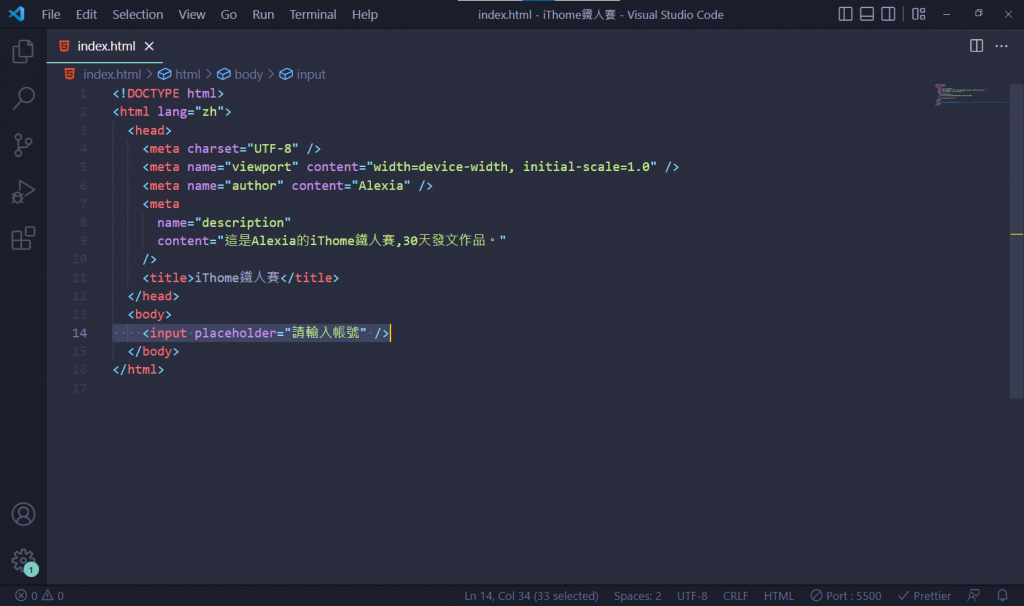Toggle the primary side bar layout icon
This screenshot has width=1024, height=606.
[845, 14]
